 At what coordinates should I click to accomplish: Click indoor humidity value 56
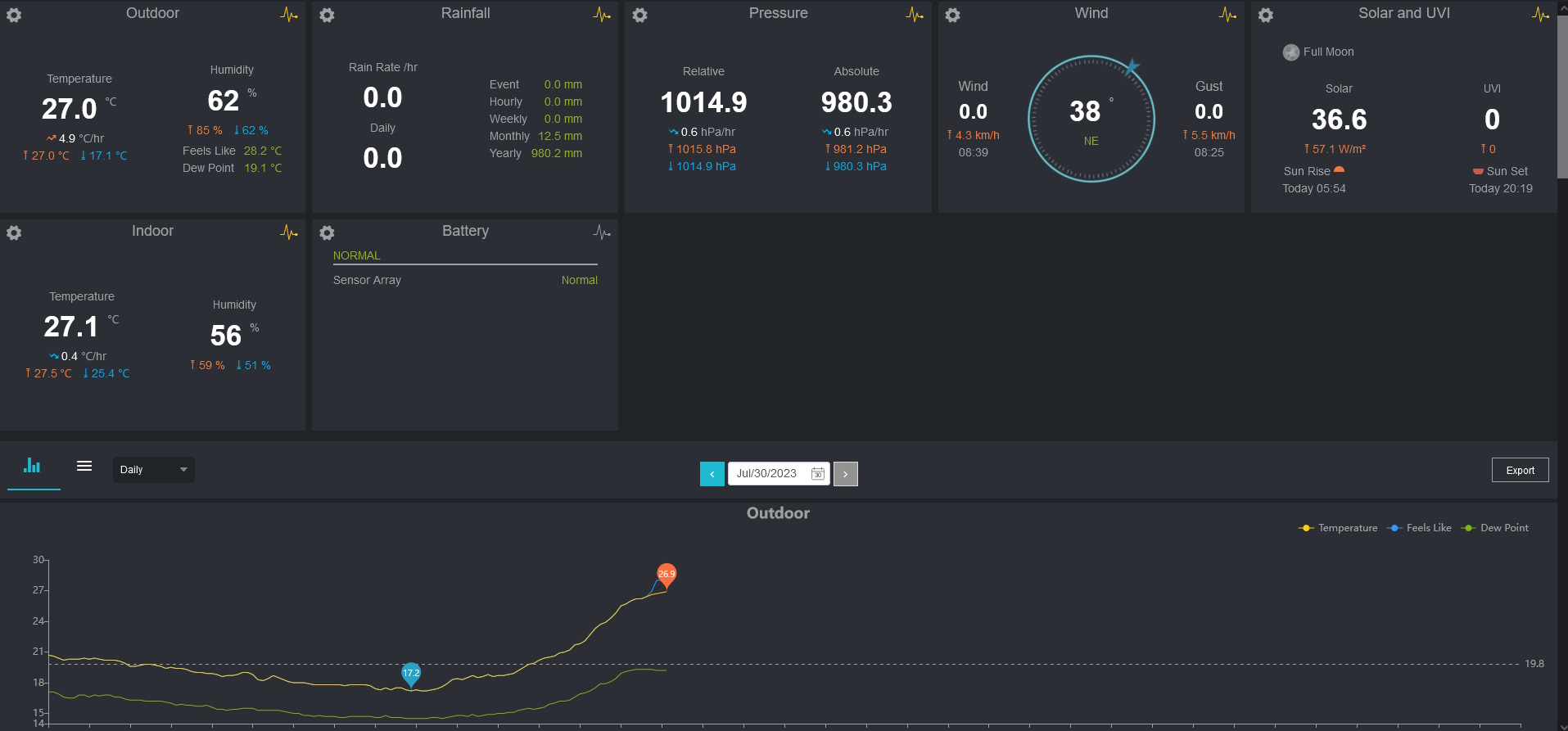[x=226, y=336]
